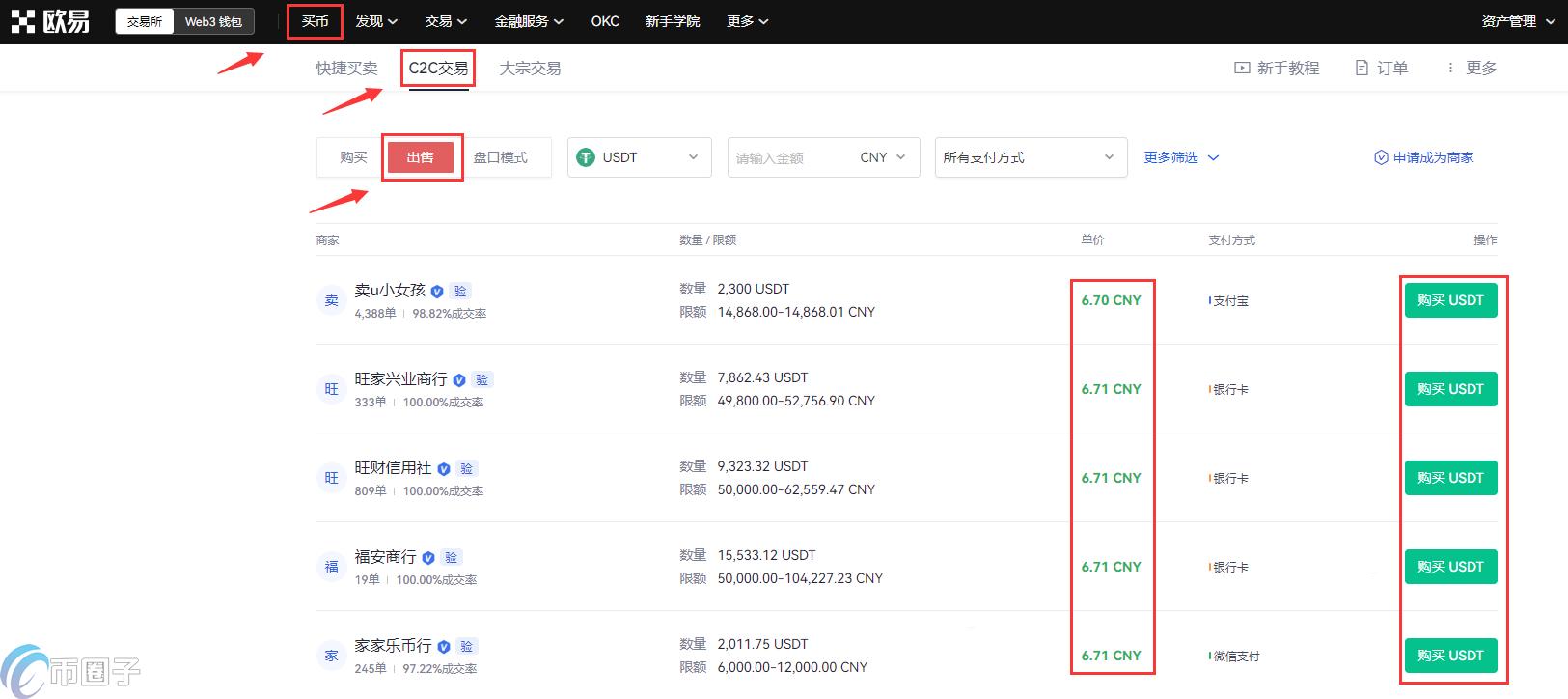Open merchant name 家家乐币行
The height and width of the screenshot is (699, 1568).
point(393,645)
